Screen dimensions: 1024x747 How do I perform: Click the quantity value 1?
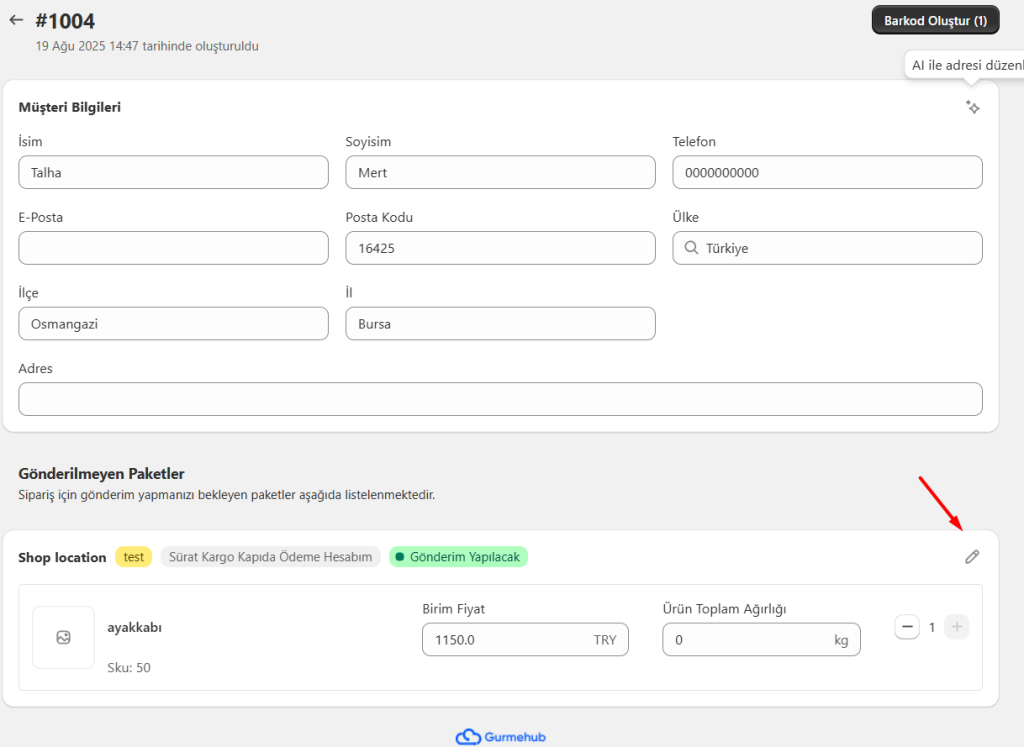(932, 628)
